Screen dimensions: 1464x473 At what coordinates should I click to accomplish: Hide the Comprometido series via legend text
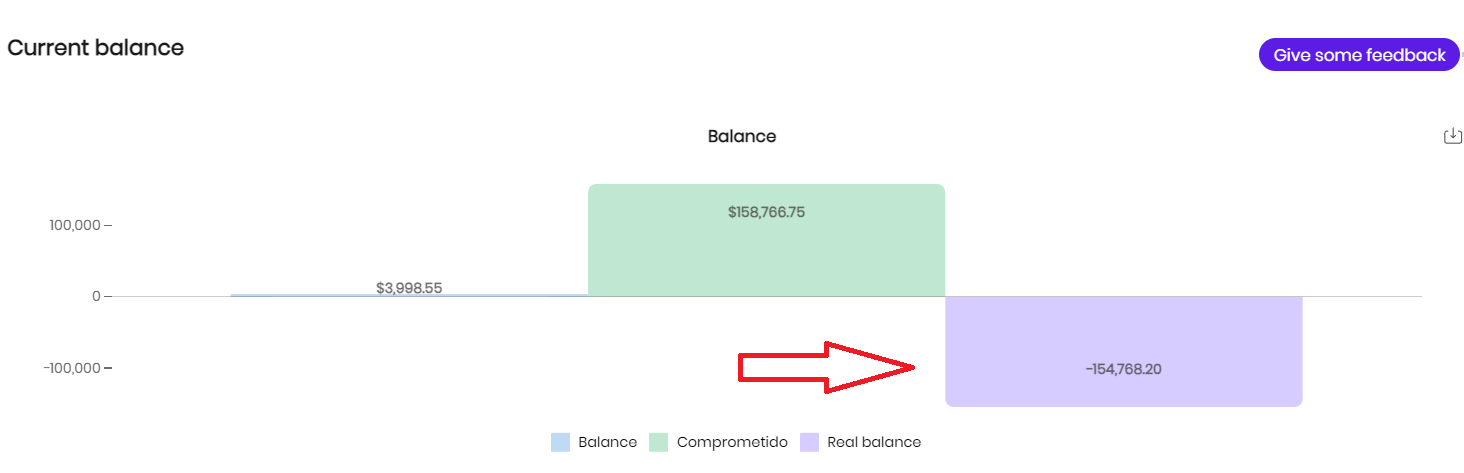click(x=732, y=442)
